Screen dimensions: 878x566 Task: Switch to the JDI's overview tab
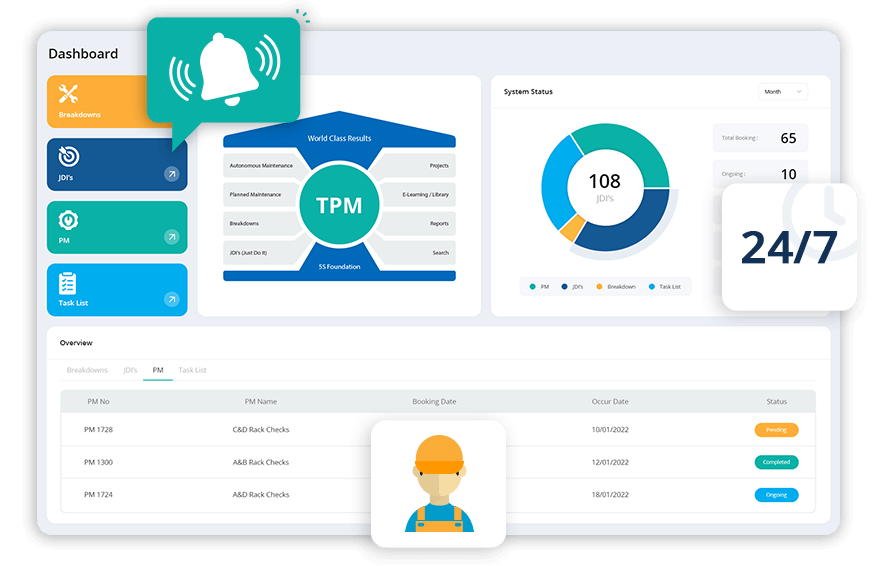tap(130, 370)
